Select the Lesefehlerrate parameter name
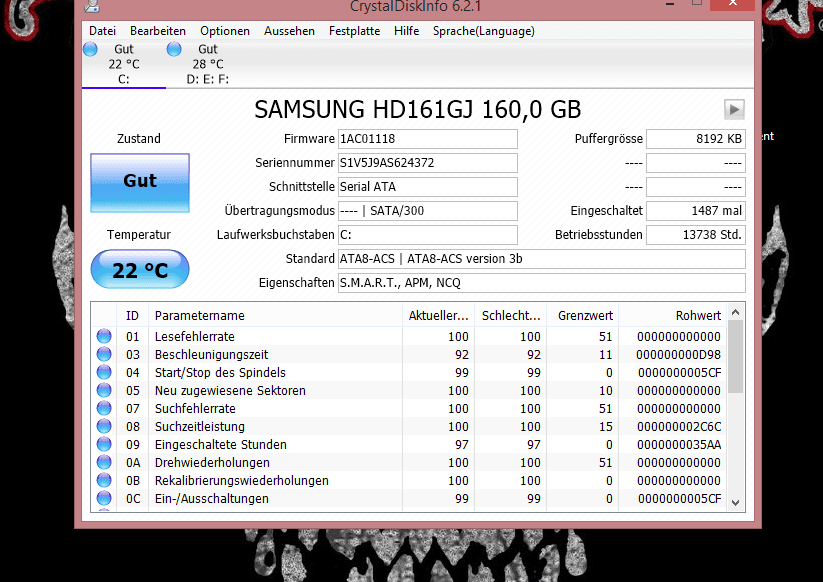 (x=194, y=336)
